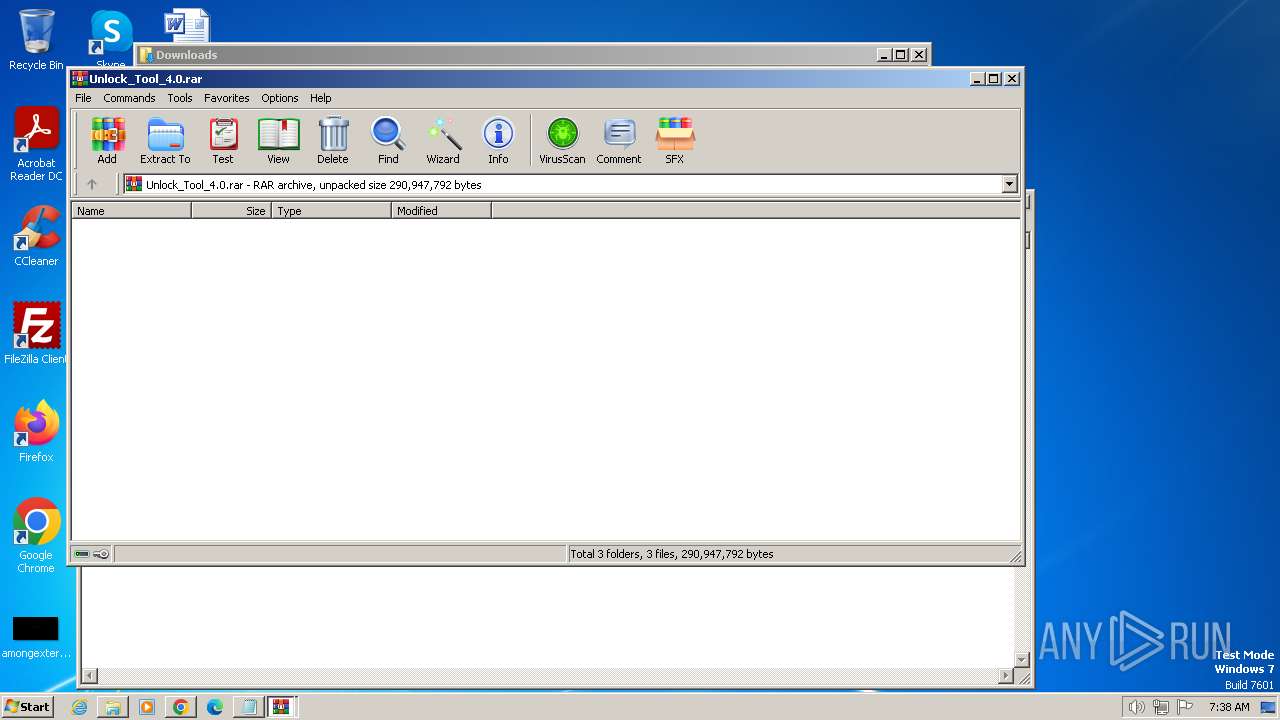The width and height of the screenshot is (1280, 720).
Task: Go up one folder level arrow
Action: [x=92, y=184]
